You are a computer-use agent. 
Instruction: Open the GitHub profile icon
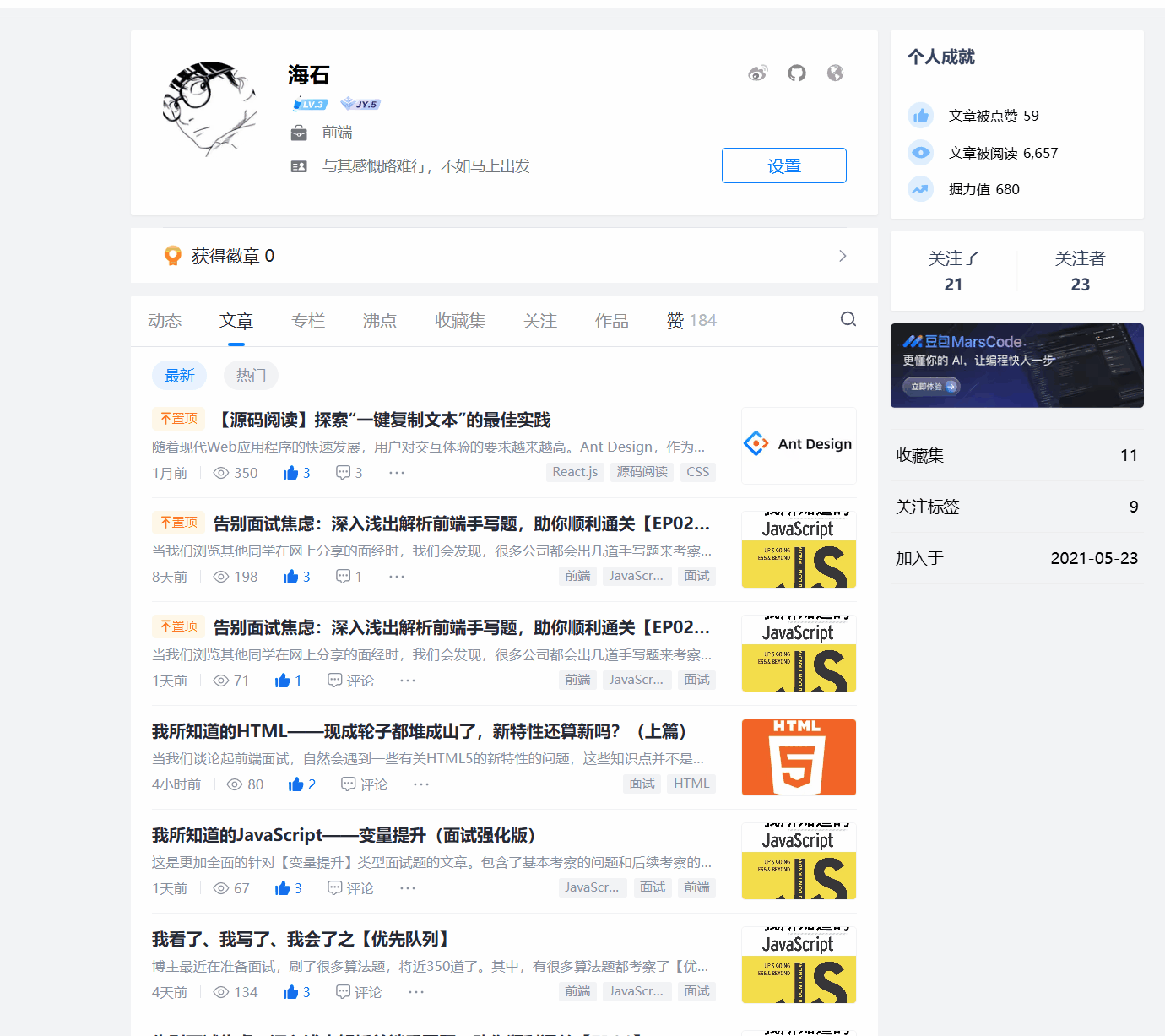click(x=796, y=73)
